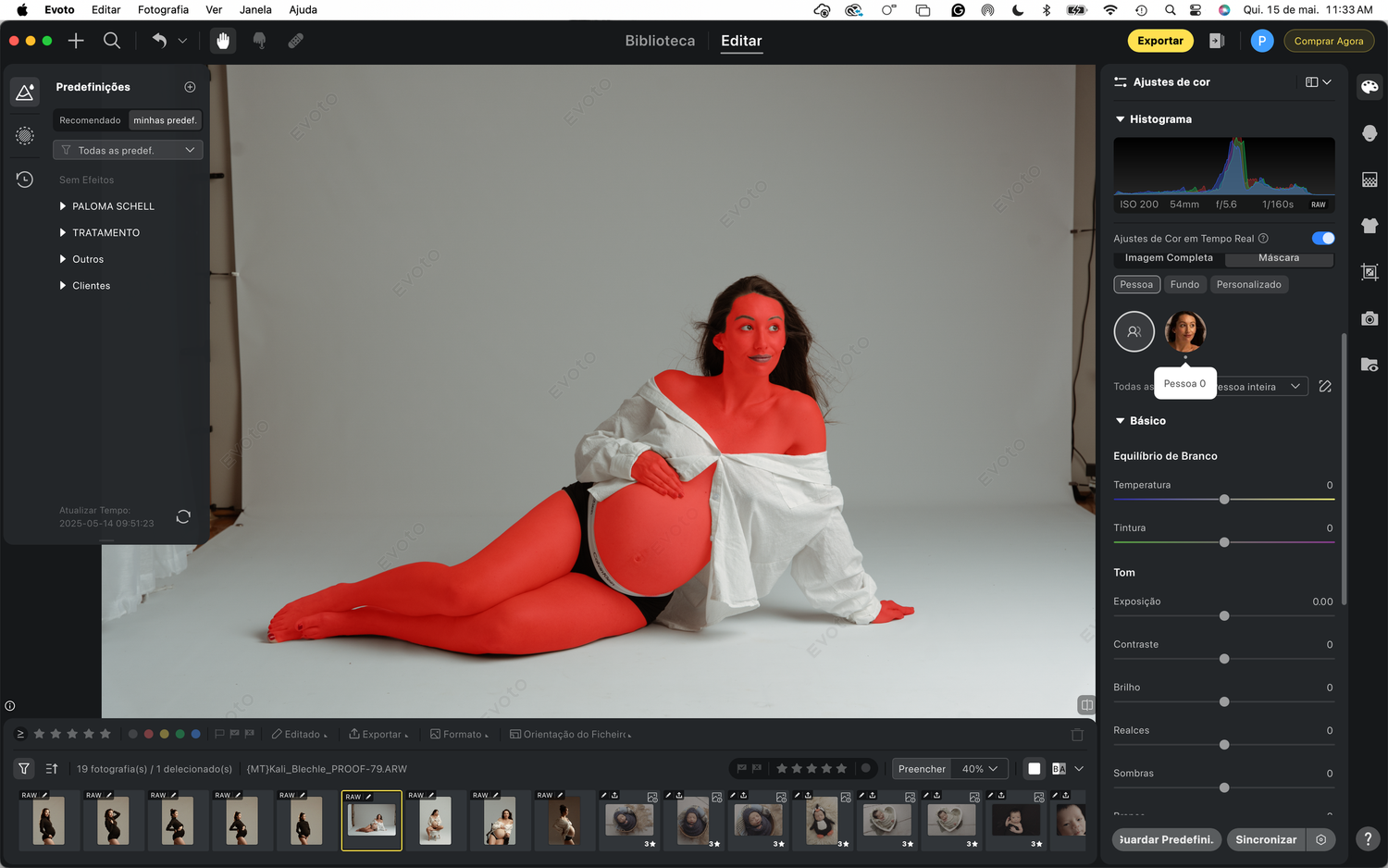1388x868 pixels.
Task: Open the watched folder icon
Action: [x=1369, y=365]
